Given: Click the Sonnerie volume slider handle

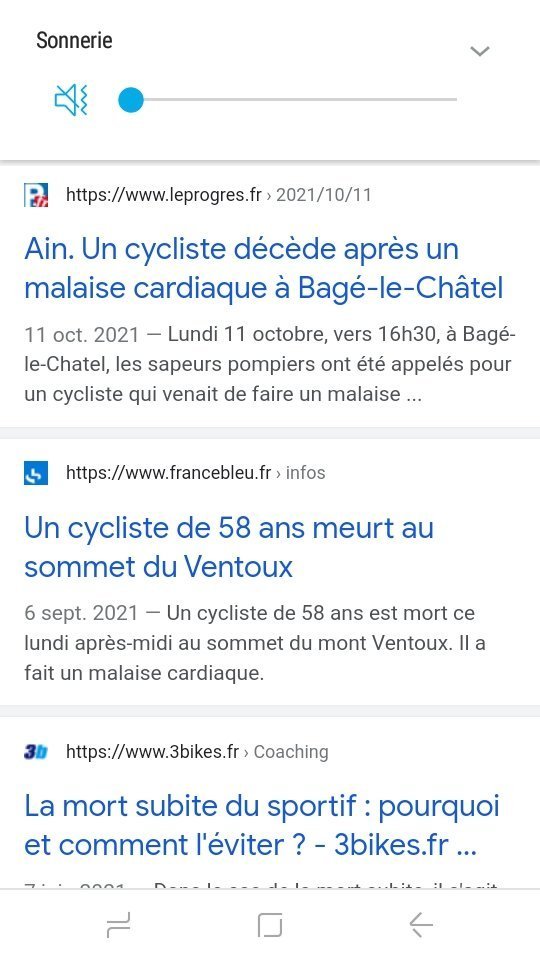Looking at the screenshot, I should point(130,100).
